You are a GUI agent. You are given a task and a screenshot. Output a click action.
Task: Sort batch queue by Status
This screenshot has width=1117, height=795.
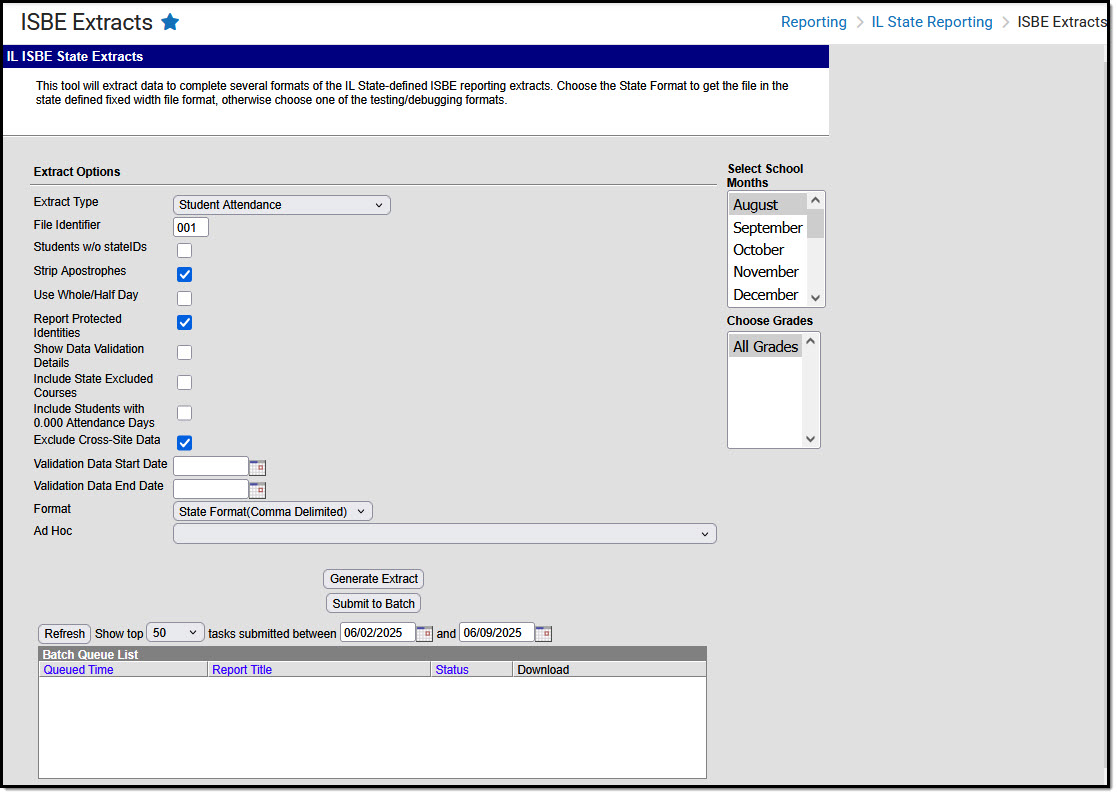pyautogui.click(x=452, y=670)
